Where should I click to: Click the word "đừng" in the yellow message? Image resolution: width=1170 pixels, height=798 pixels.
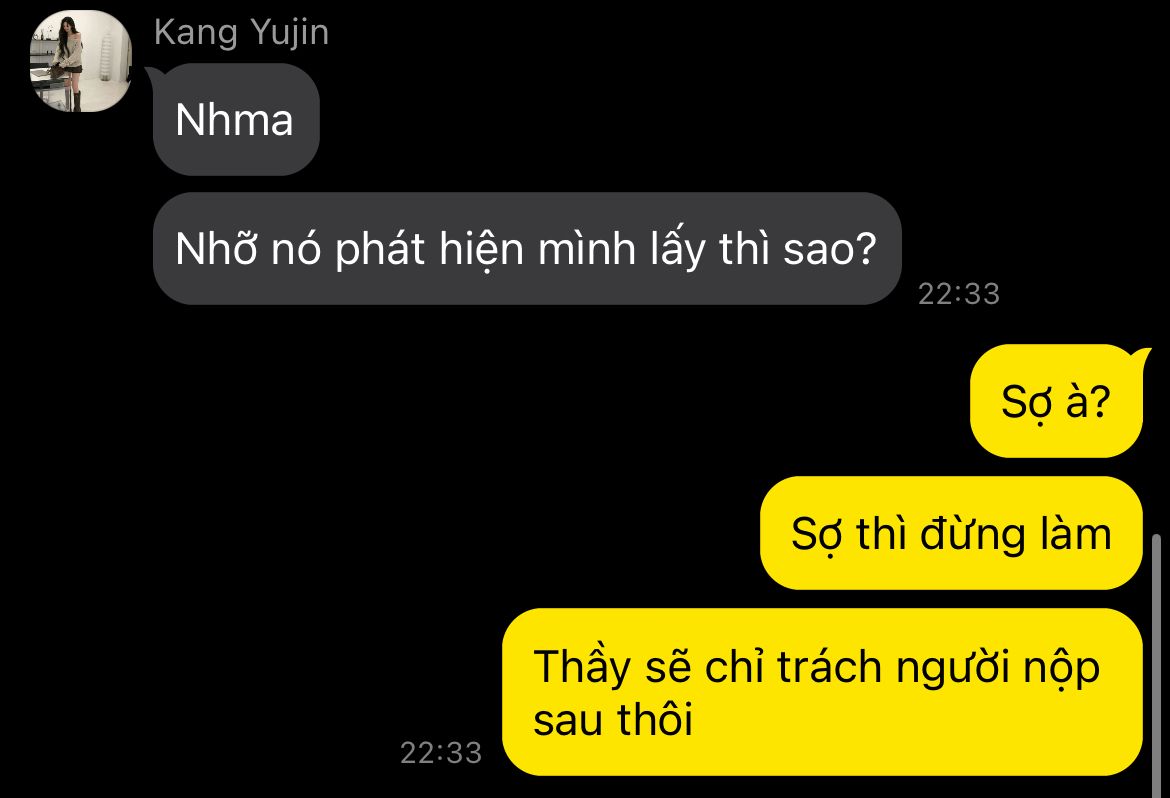[x=973, y=536]
